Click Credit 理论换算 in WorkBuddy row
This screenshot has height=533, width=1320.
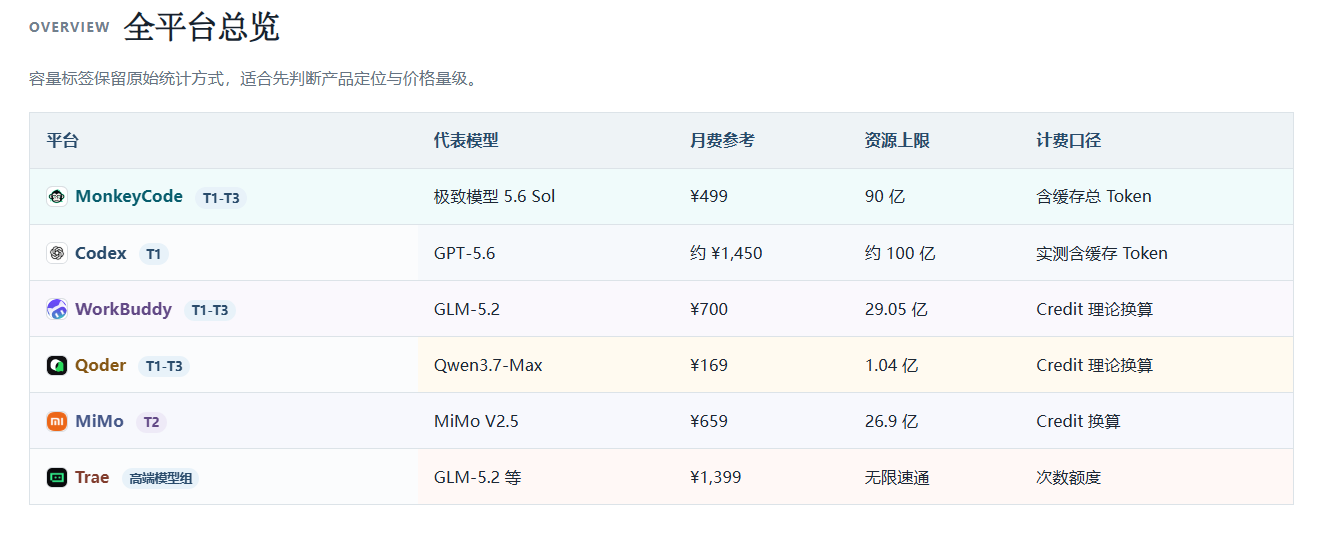tap(1095, 309)
